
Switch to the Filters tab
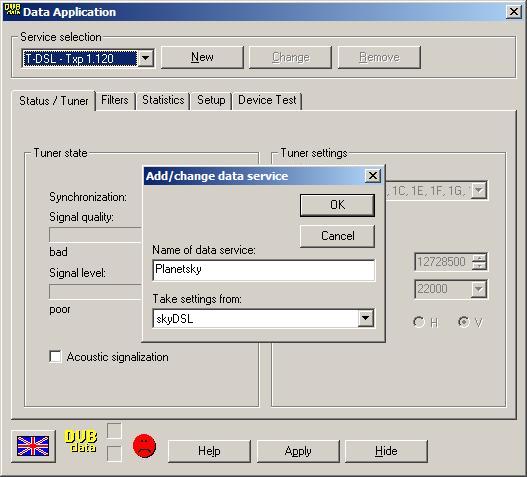coord(115,100)
